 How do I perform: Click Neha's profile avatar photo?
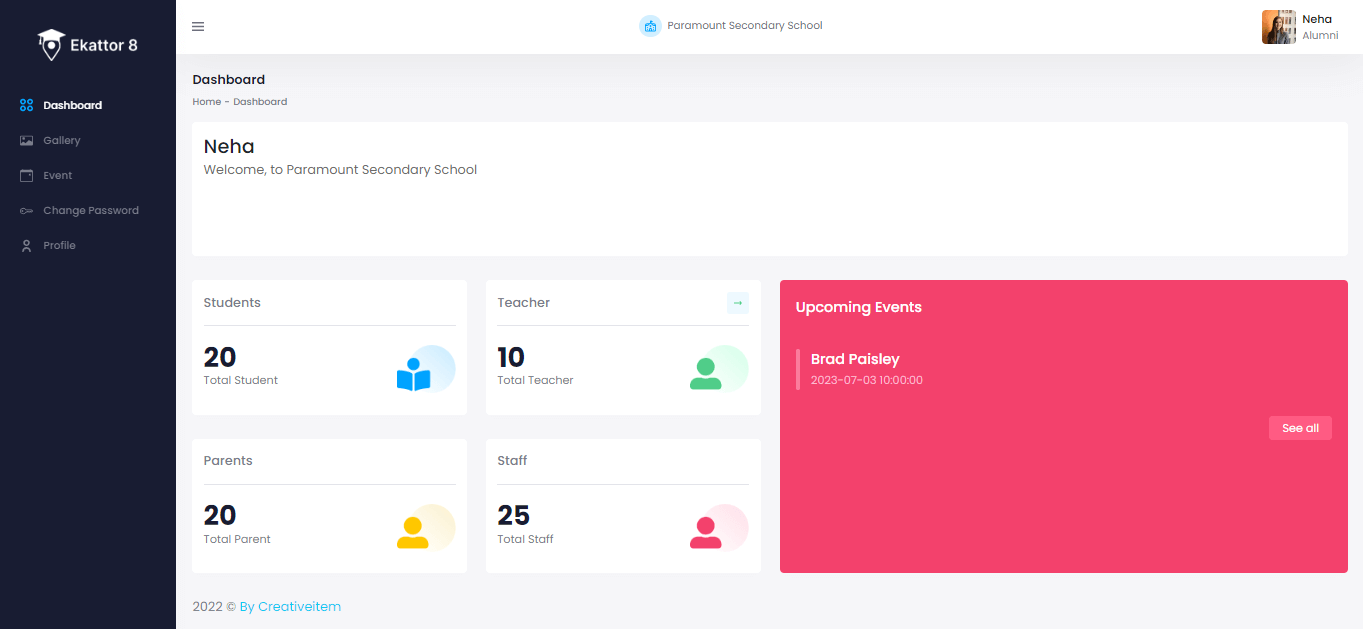coord(1278,27)
